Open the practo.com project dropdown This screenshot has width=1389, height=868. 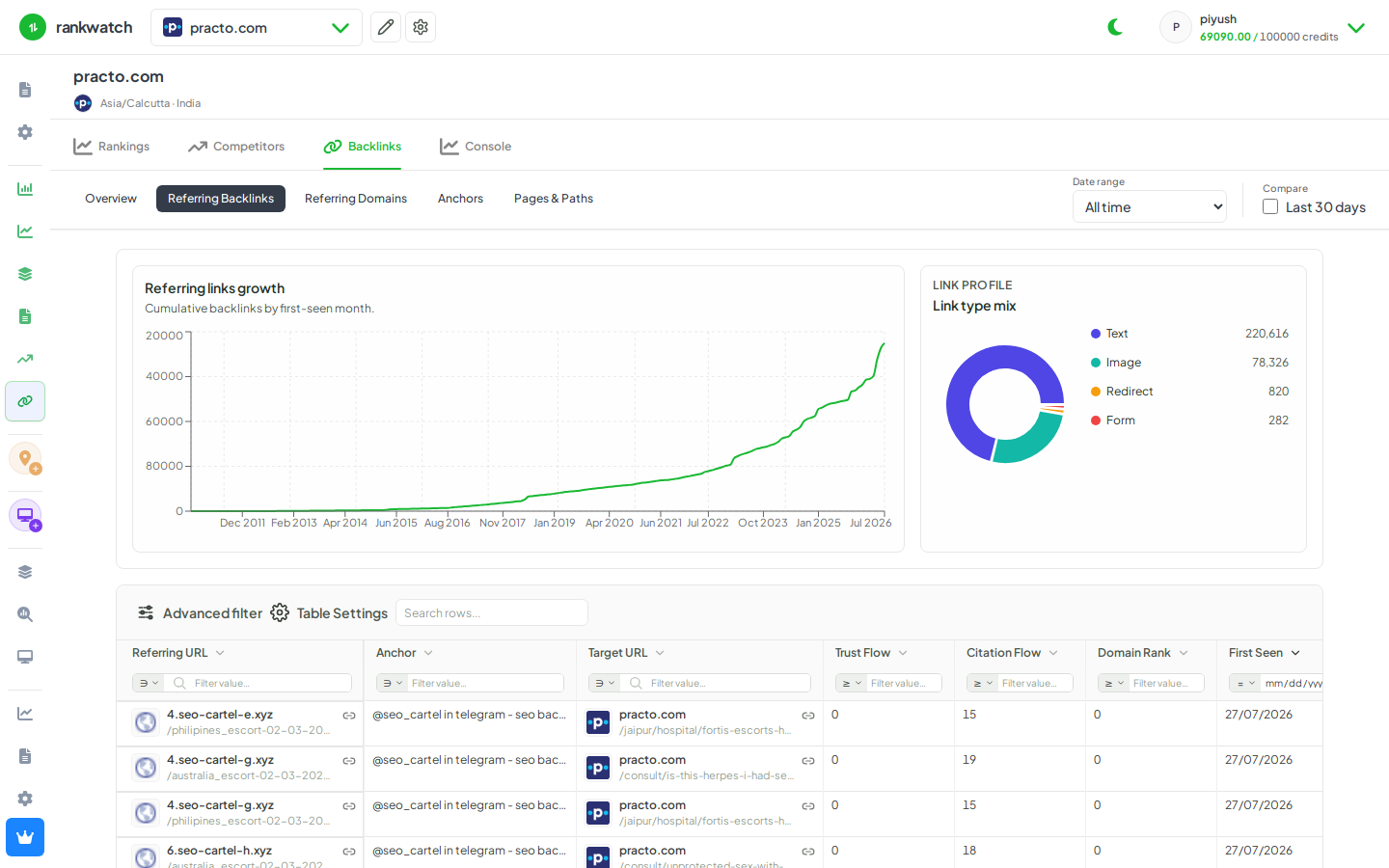pos(257,27)
